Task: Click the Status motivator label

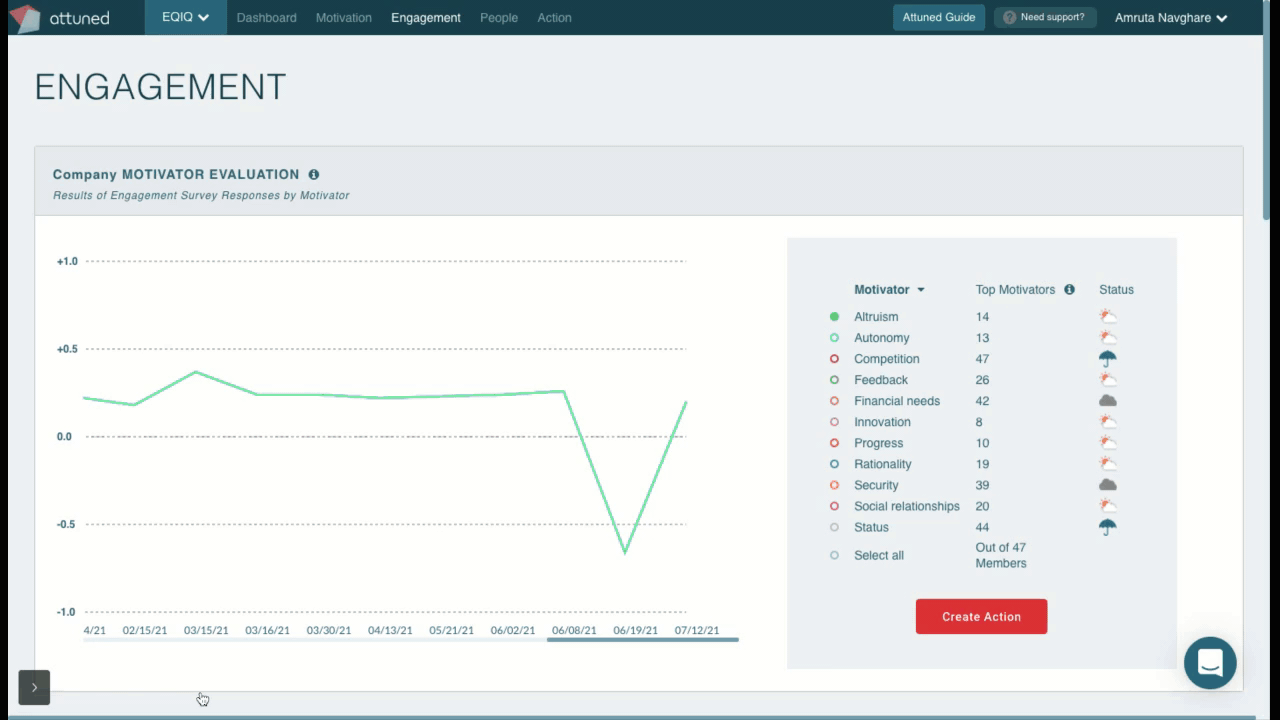Action: [x=871, y=527]
